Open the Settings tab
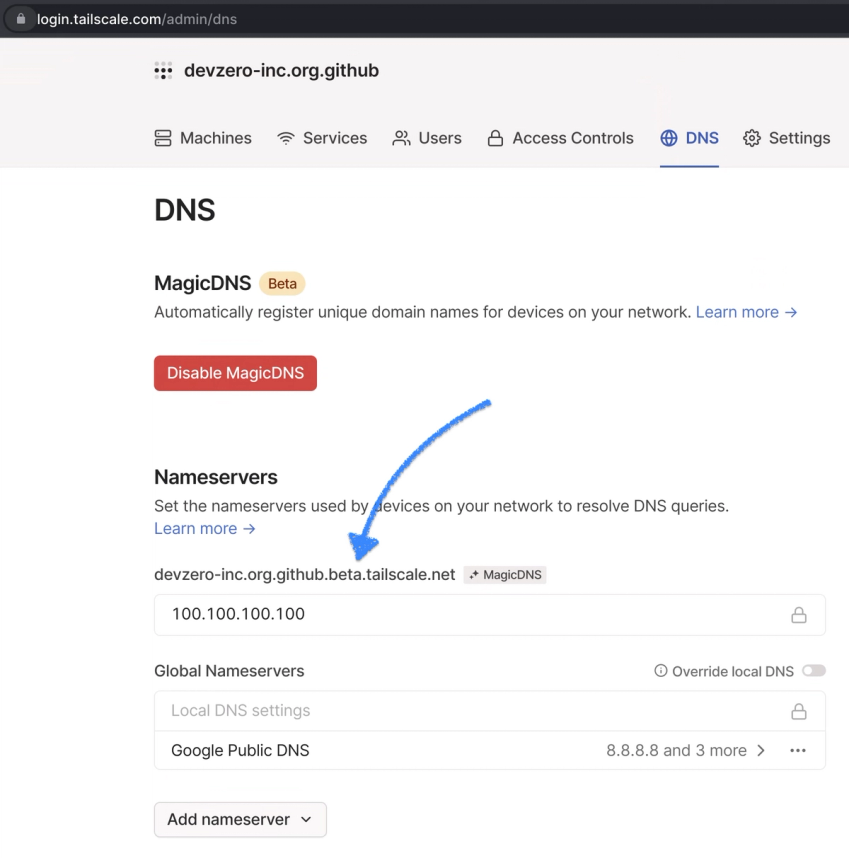The width and height of the screenshot is (849, 858). click(x=787, y=138)
